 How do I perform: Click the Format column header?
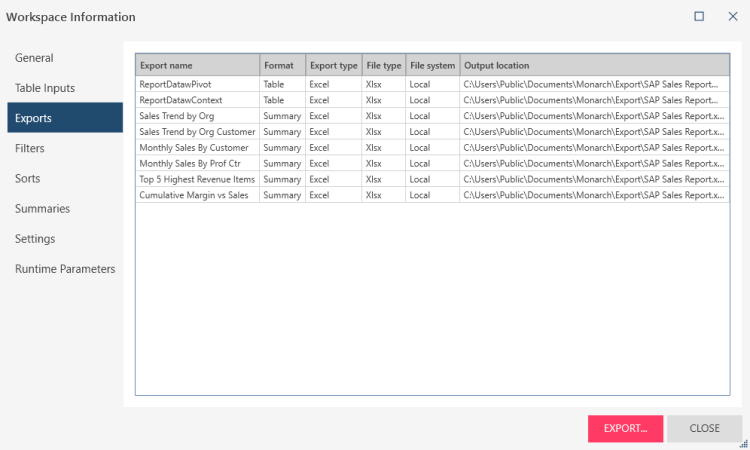tap(283, 65)
